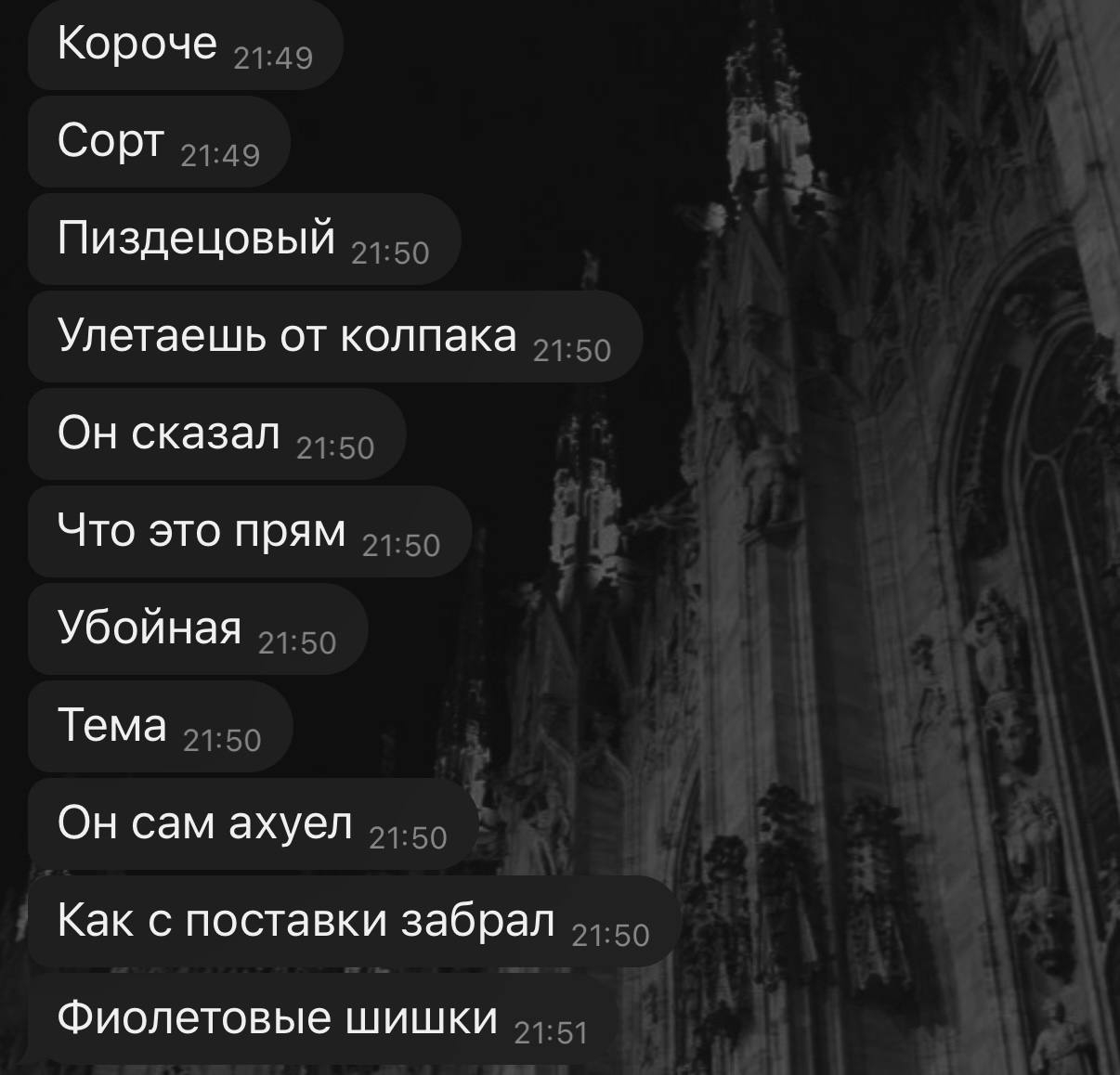This screenshot has height=1075, width=1120.
Task: Click the timestamp beside "Он сказал"
Action: tap(335, 448)
